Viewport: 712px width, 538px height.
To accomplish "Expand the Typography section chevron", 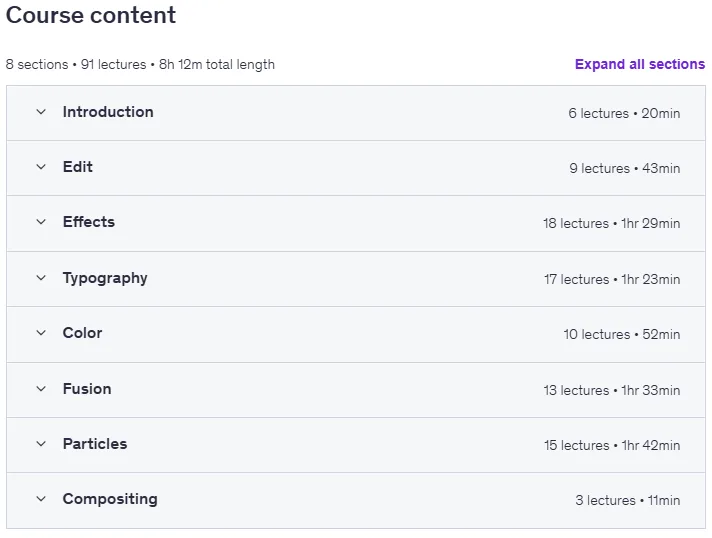I will click(41, 278).
